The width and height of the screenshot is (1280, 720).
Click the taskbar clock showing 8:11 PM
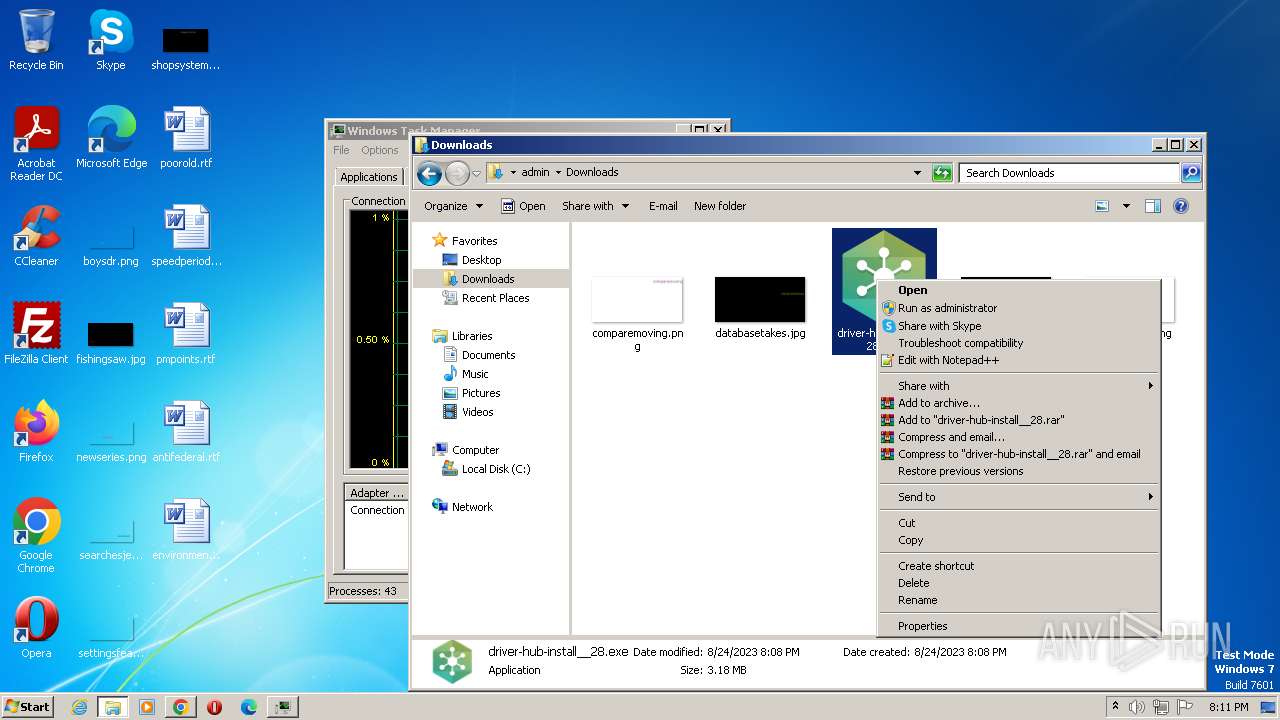(1228, 707)
